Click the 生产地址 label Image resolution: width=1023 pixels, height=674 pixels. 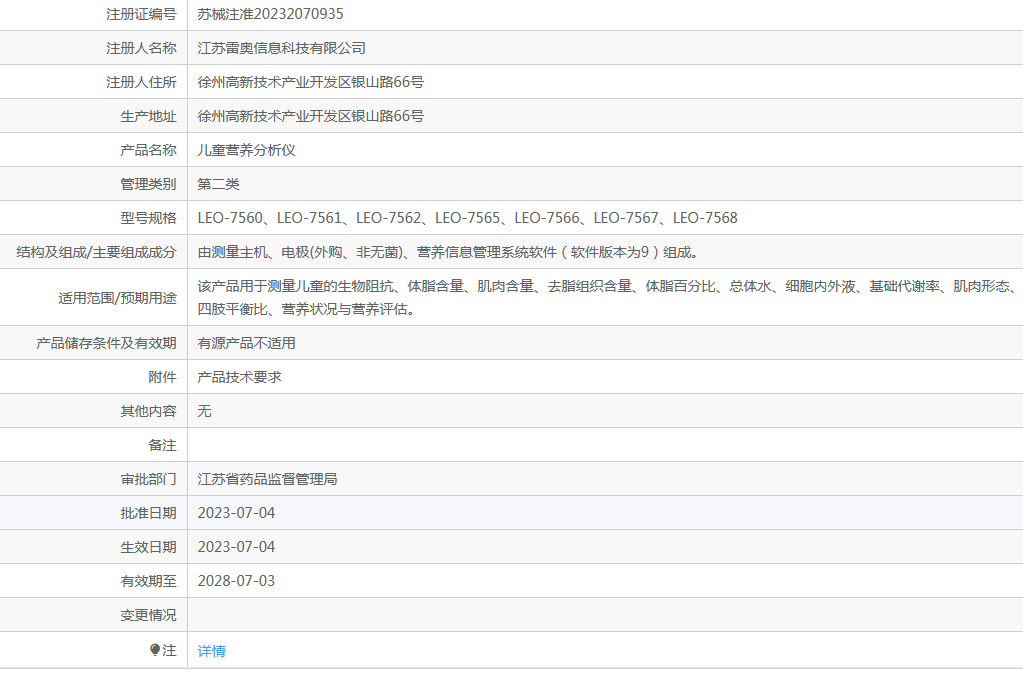pos(148,116)
